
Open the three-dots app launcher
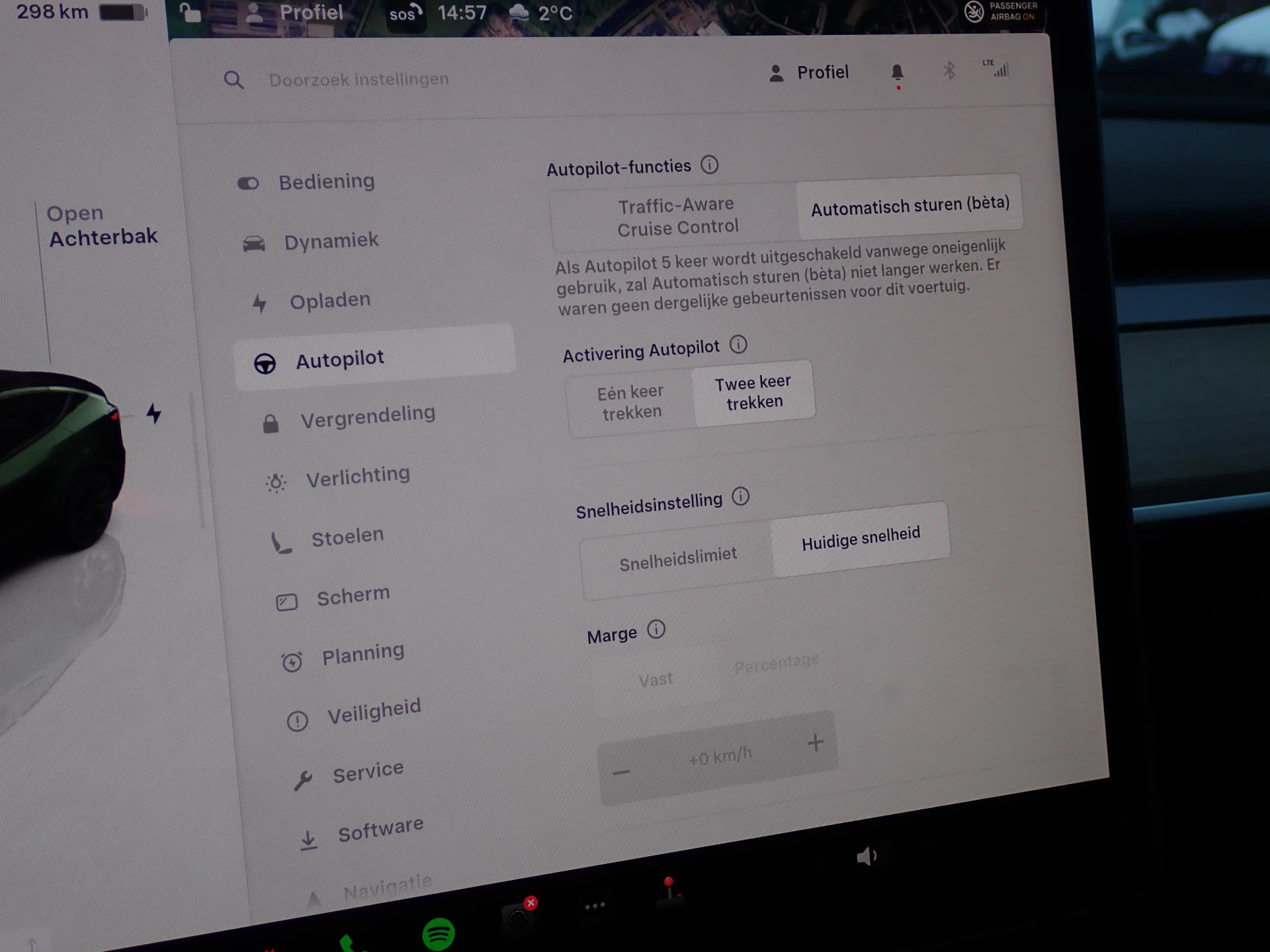coord(595,906)
